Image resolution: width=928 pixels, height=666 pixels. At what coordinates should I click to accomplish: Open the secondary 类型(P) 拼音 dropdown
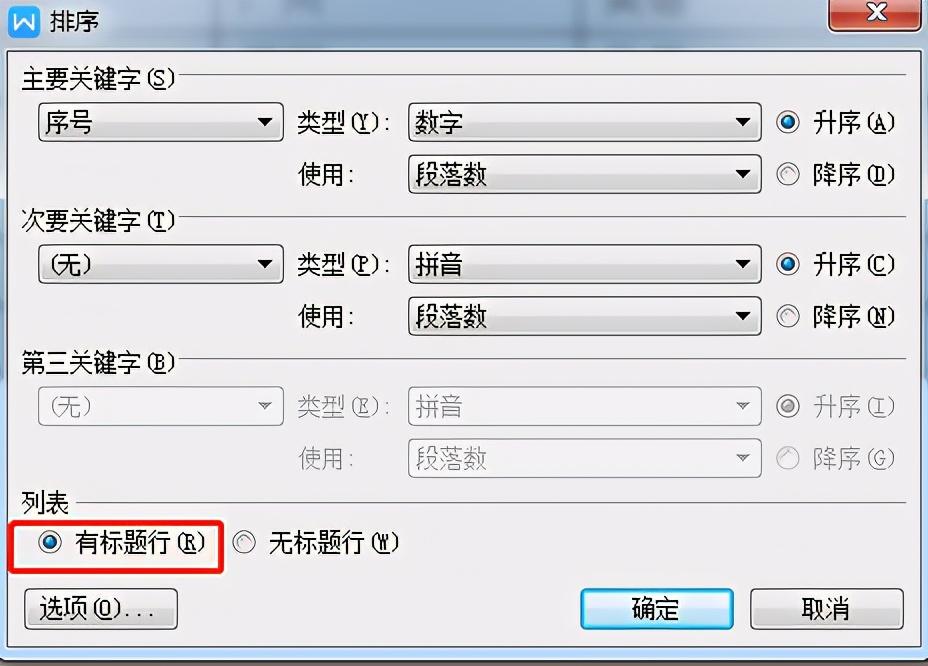pyautogui.click(x=585, y=264)
